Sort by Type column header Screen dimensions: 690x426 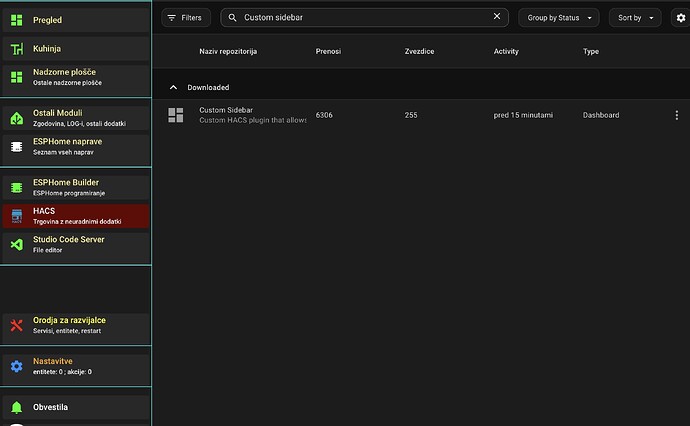tap(591, 51)
